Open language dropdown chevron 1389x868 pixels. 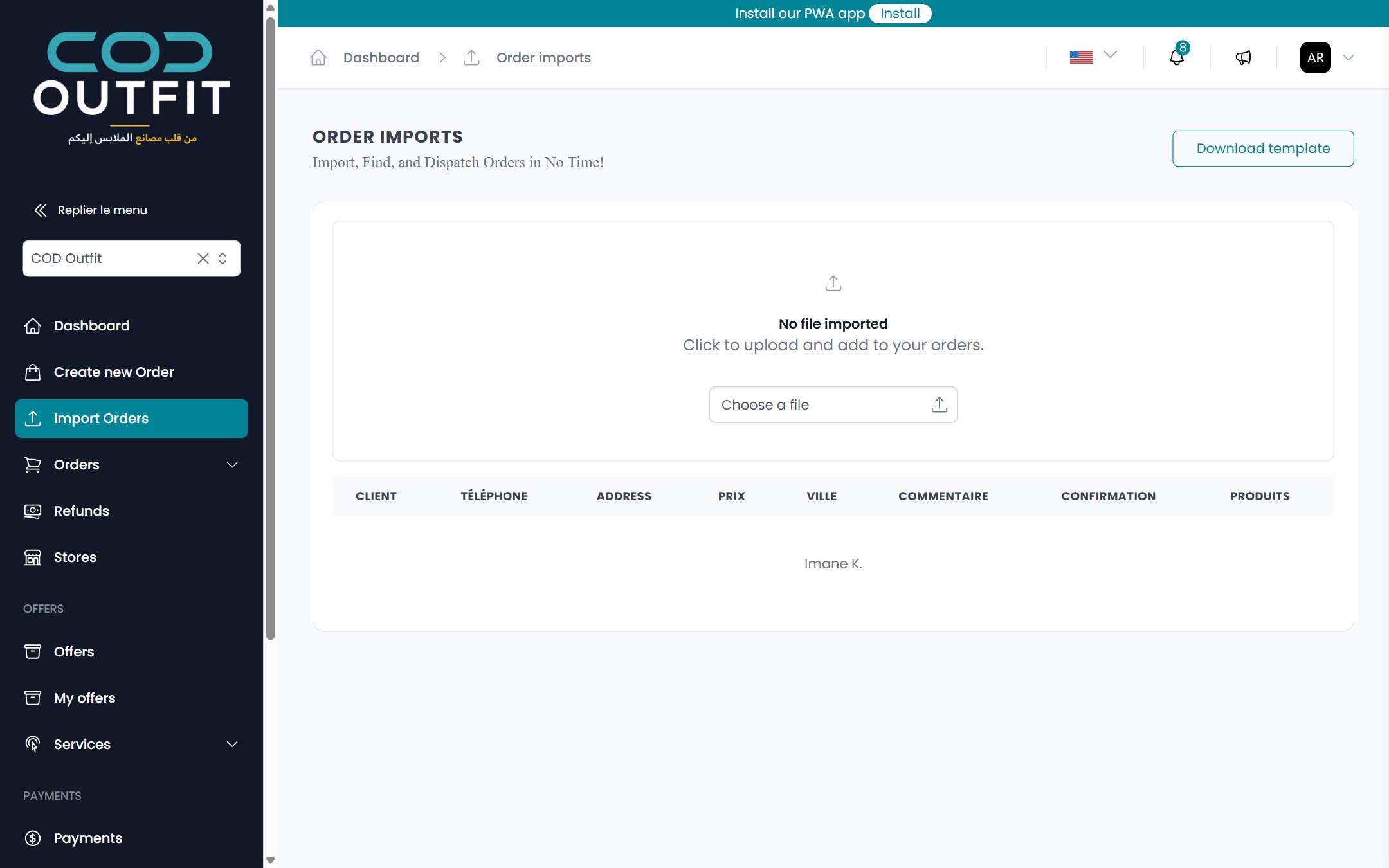[x=1111, y=55]
